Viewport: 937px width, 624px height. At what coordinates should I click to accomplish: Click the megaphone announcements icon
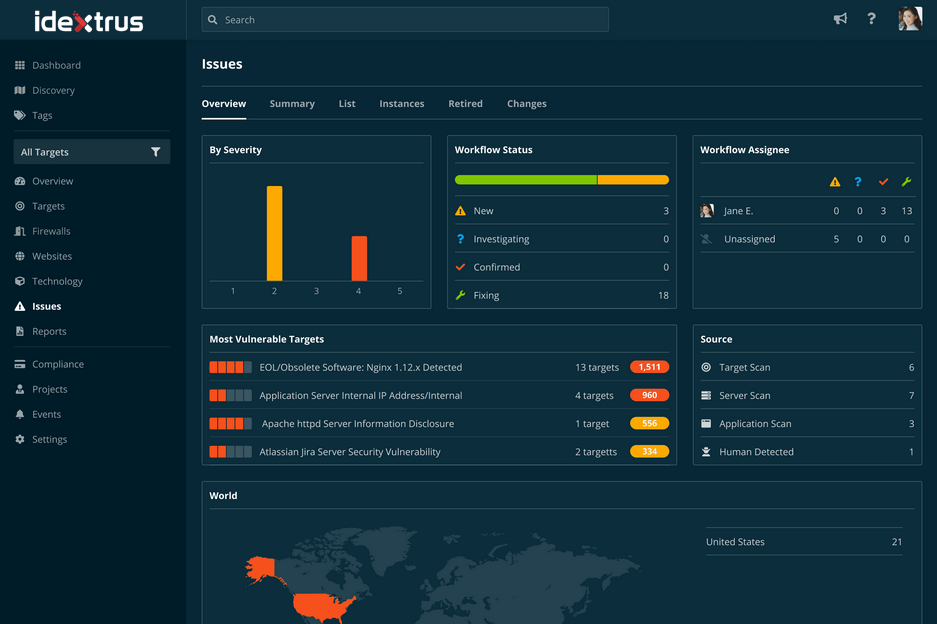pyautogui.click(x=840, y=19)
